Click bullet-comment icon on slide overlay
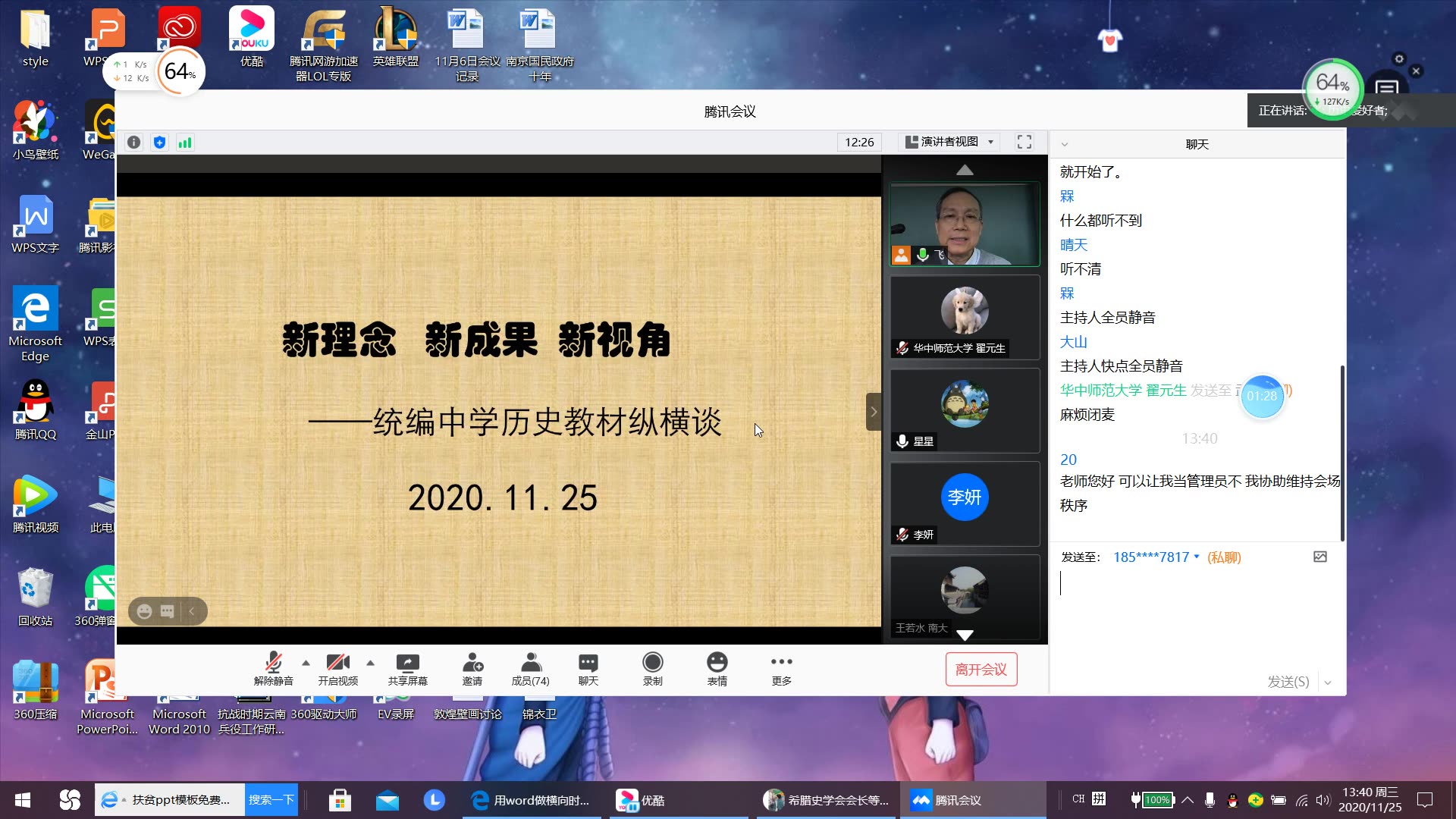Screen dimensions: 1456x819 pos(168,611)
